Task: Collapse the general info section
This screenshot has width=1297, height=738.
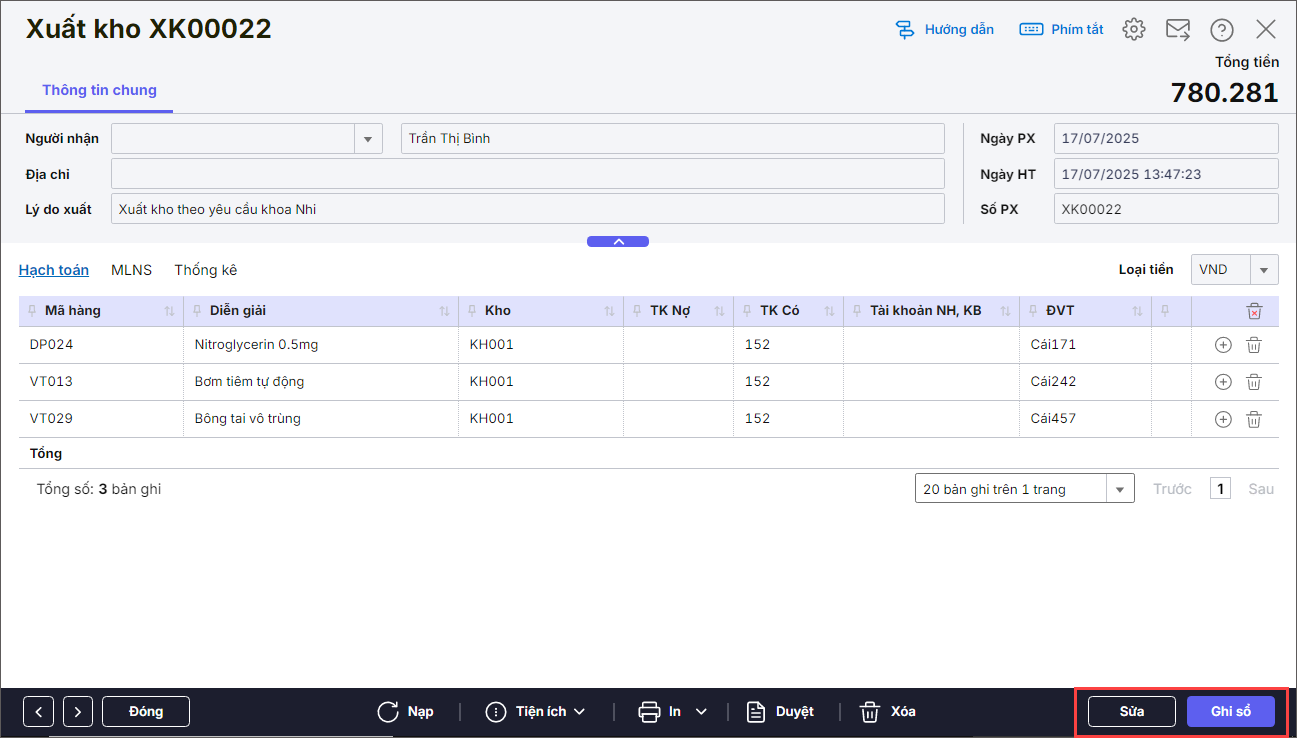Action: pos(617,241)
